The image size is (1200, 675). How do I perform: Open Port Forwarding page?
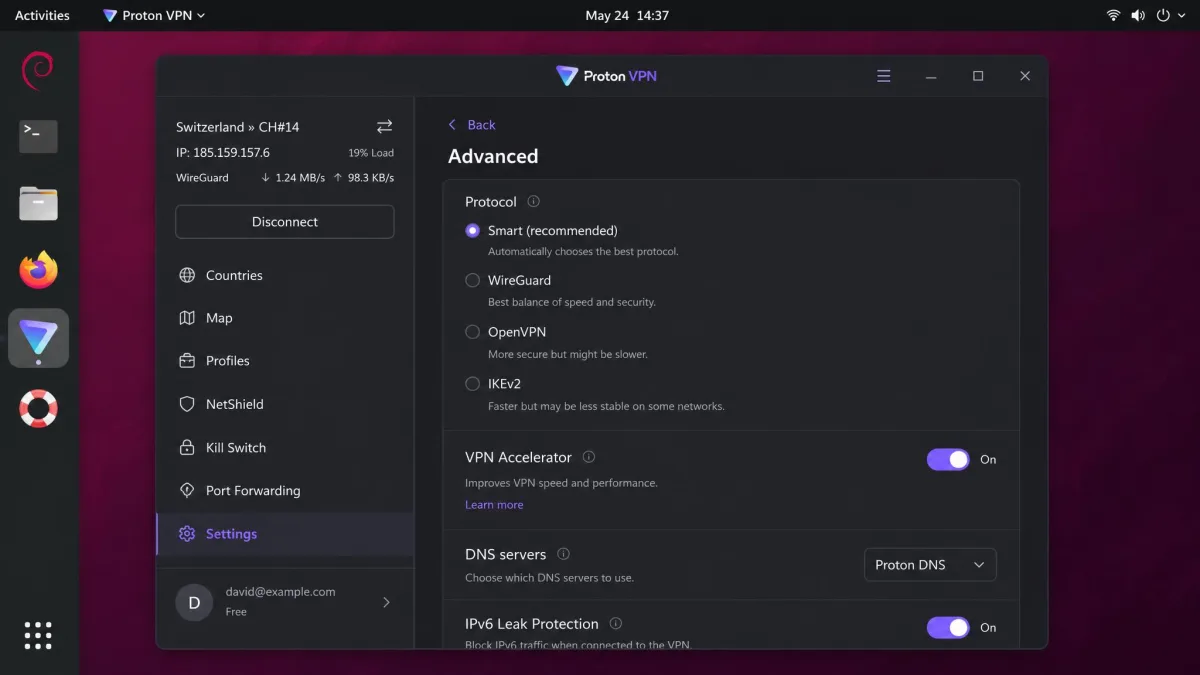tap(285, 491)
